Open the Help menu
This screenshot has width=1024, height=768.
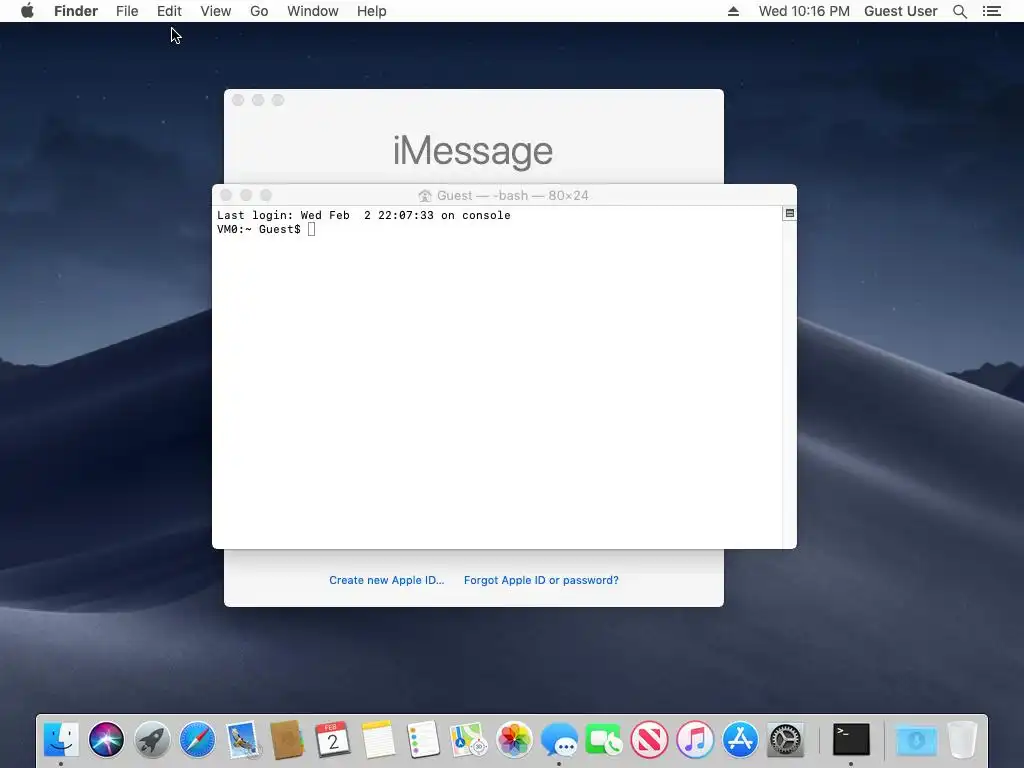click(x=372, y=11)
